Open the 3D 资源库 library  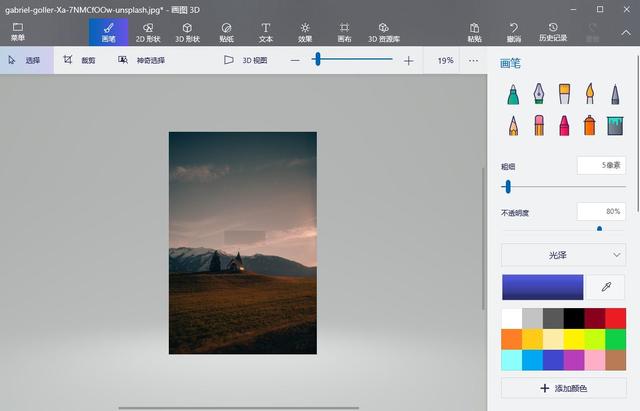384,32
